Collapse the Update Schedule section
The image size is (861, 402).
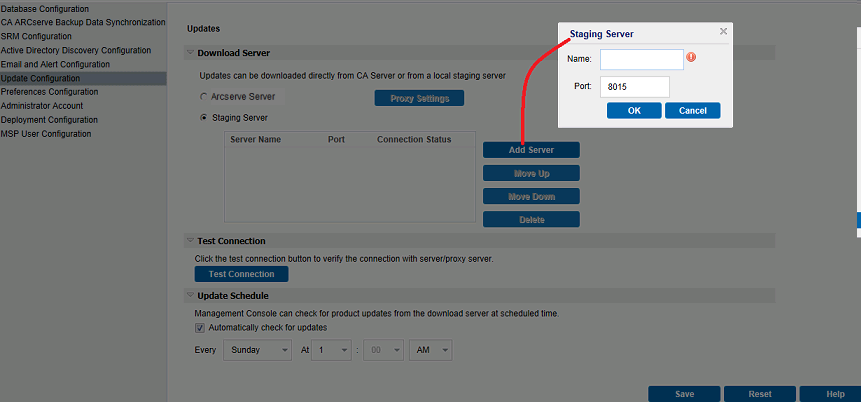pos(191,295)
